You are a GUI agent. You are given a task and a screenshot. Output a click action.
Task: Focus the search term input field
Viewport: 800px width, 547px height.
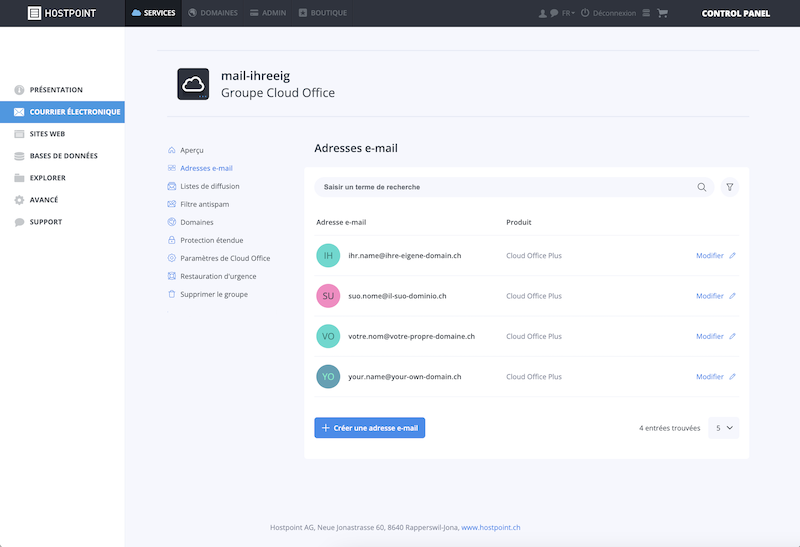coord(505,187)
